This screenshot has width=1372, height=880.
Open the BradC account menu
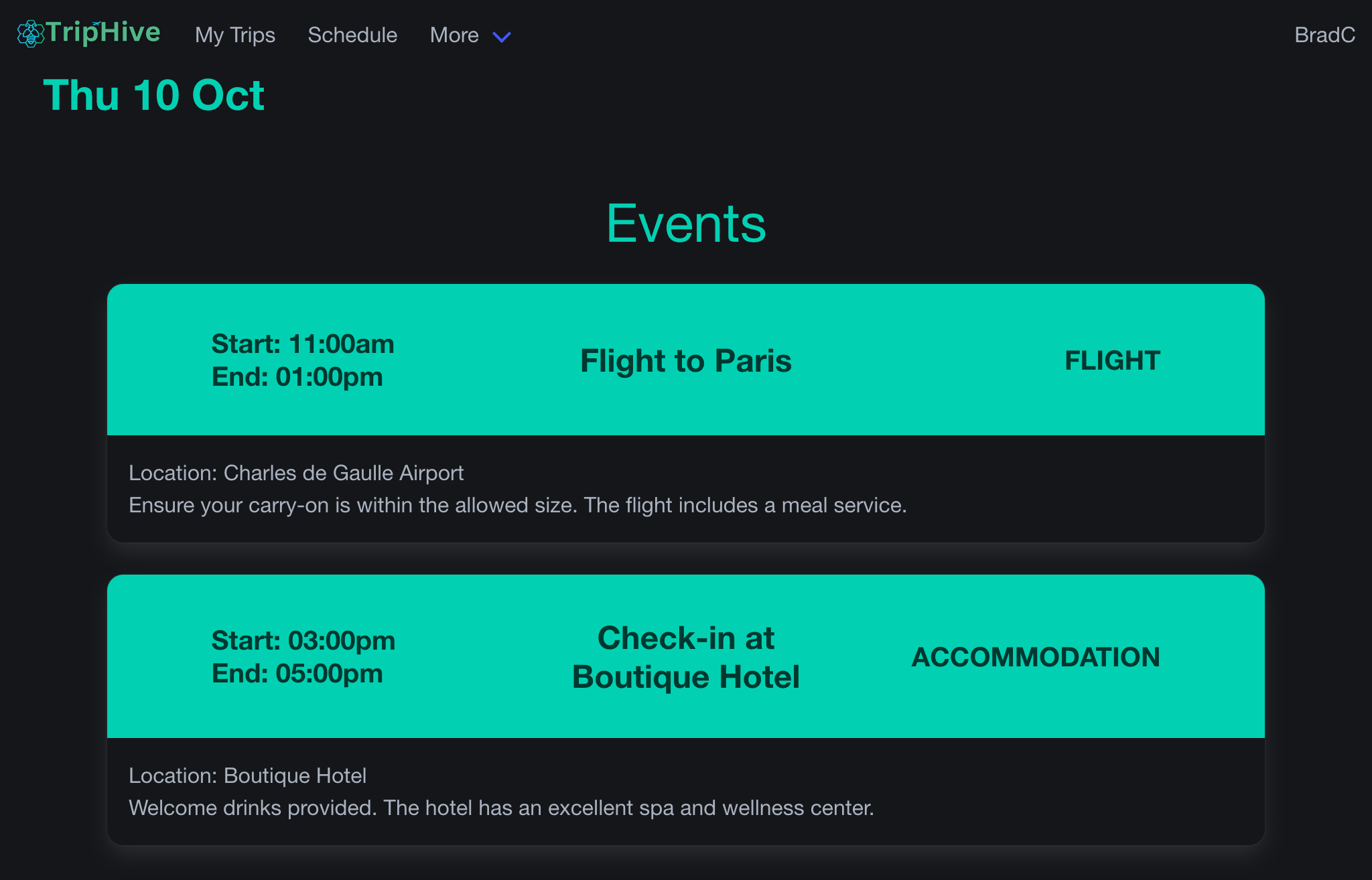(x=1326, y=35)
